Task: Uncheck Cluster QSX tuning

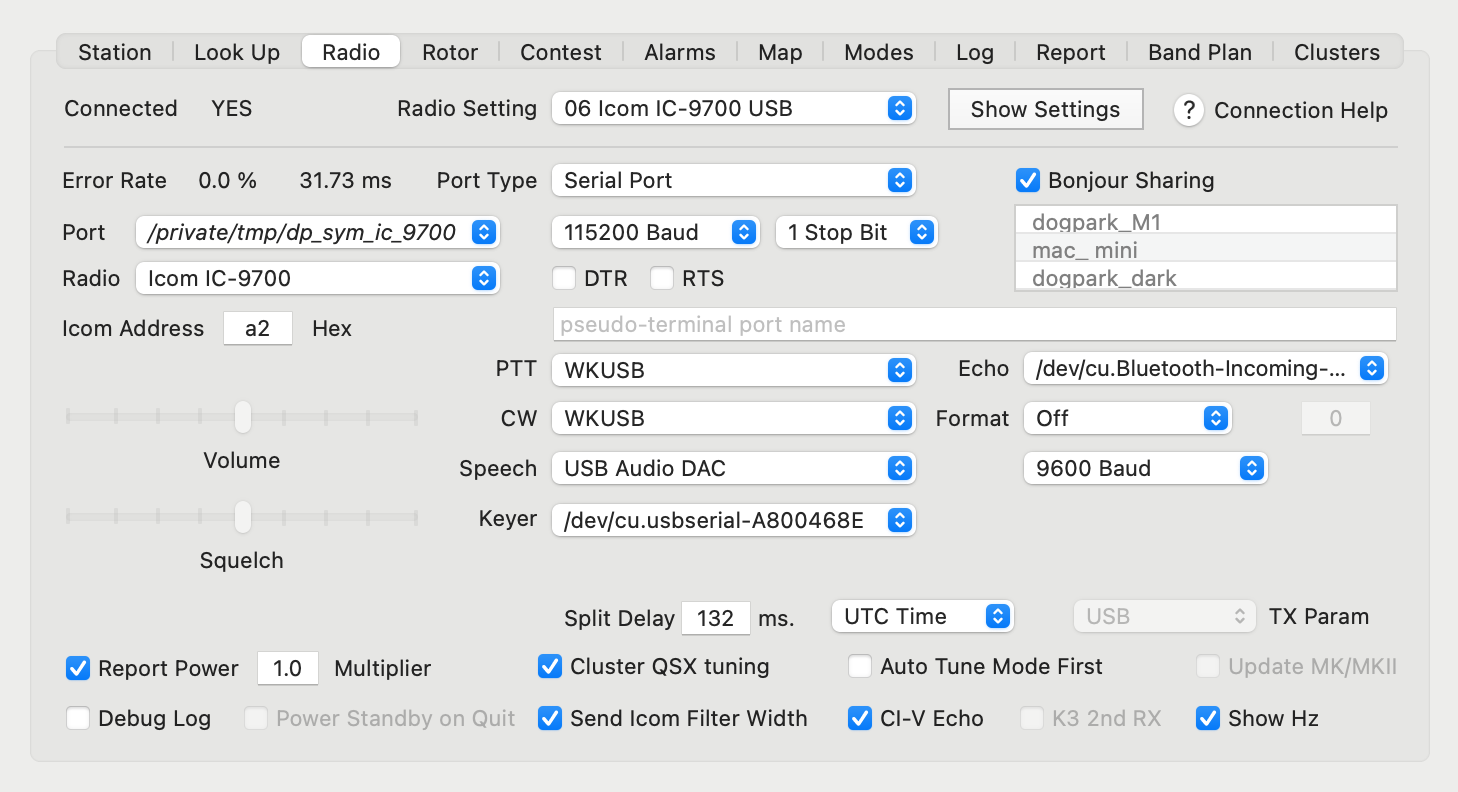Action: pyautogui.click(x=550, y=666)
